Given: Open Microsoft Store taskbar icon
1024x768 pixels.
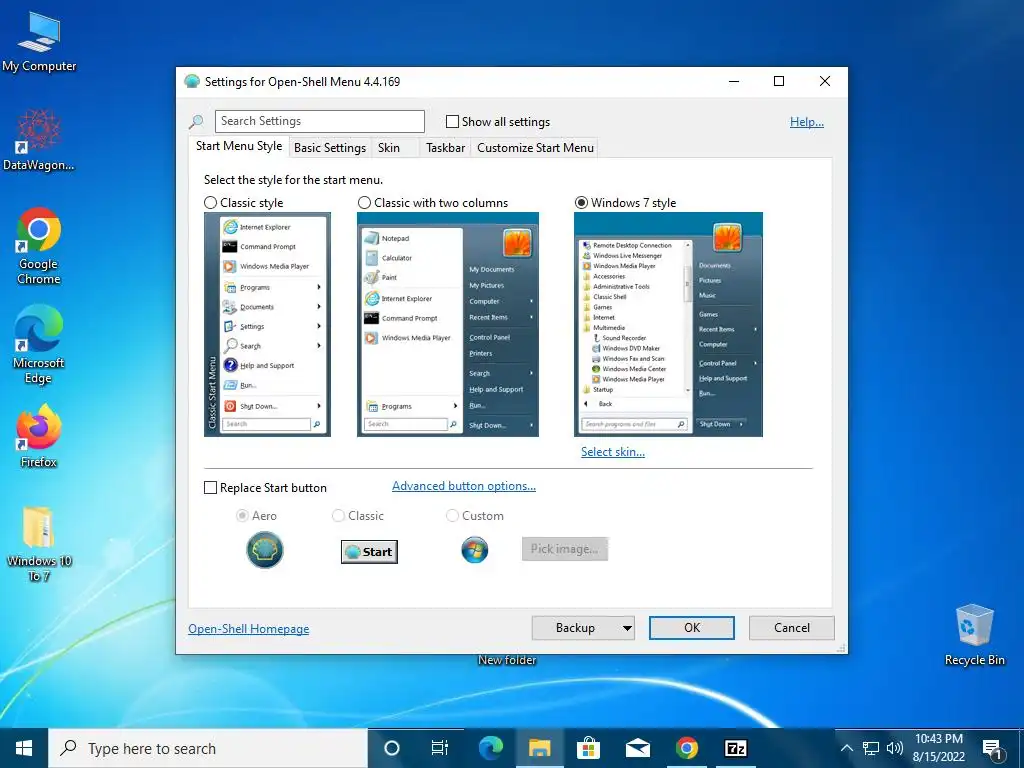Looking at the screenshot, I should click(x=588, y=748).
